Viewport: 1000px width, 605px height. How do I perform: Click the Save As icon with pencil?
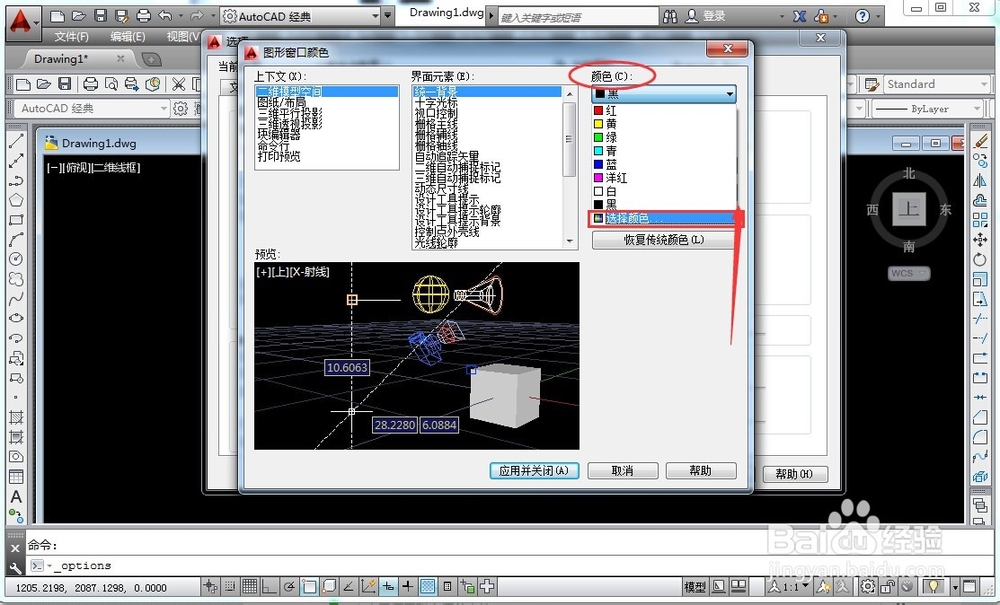click(x=122, y=16)
